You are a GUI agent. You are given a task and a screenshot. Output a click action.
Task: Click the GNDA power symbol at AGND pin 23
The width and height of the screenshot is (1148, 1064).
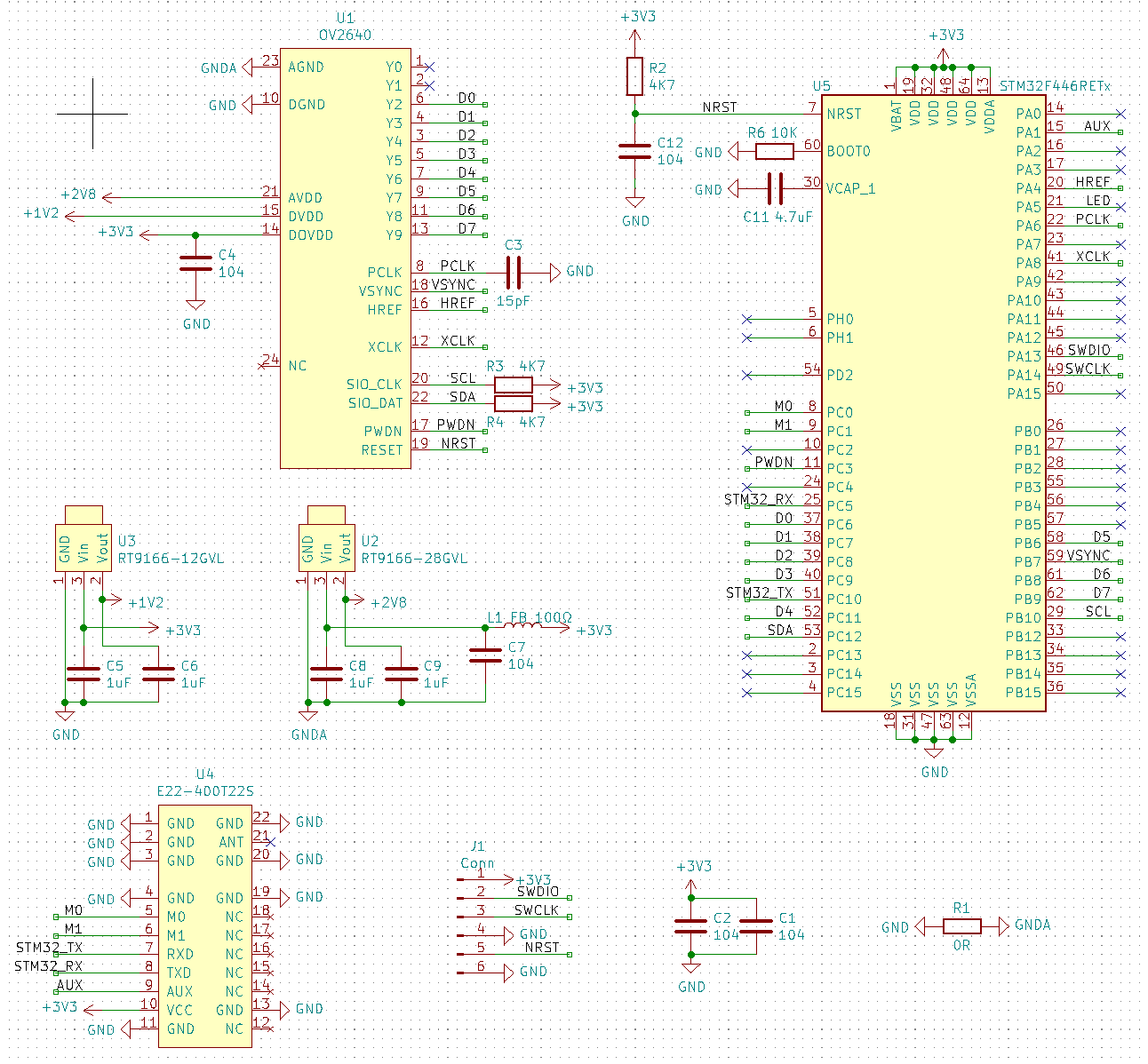tap(227, 67)
